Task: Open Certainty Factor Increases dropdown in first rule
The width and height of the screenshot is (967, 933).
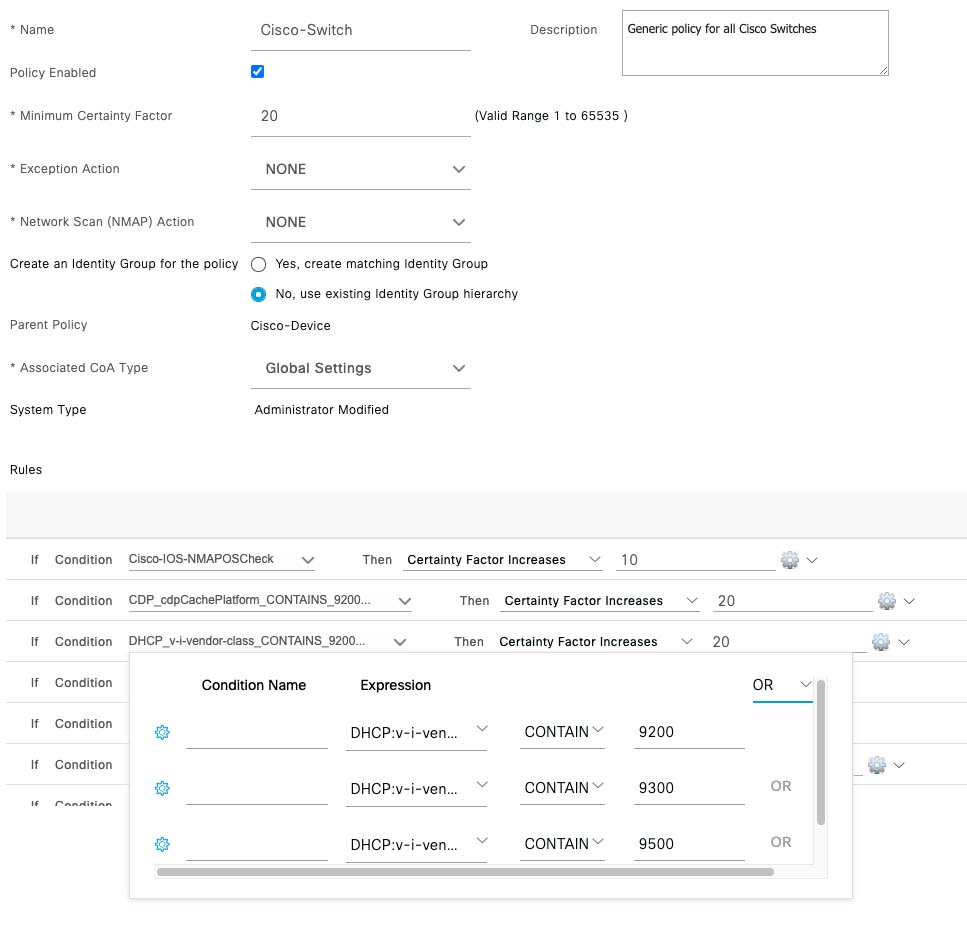Action: click(x=503, y=560)
